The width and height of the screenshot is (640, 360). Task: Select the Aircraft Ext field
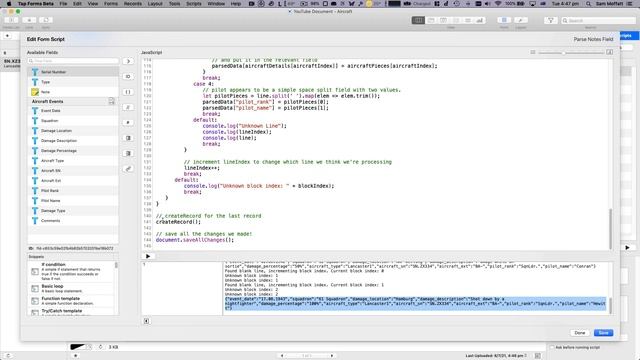click(73, 180)
